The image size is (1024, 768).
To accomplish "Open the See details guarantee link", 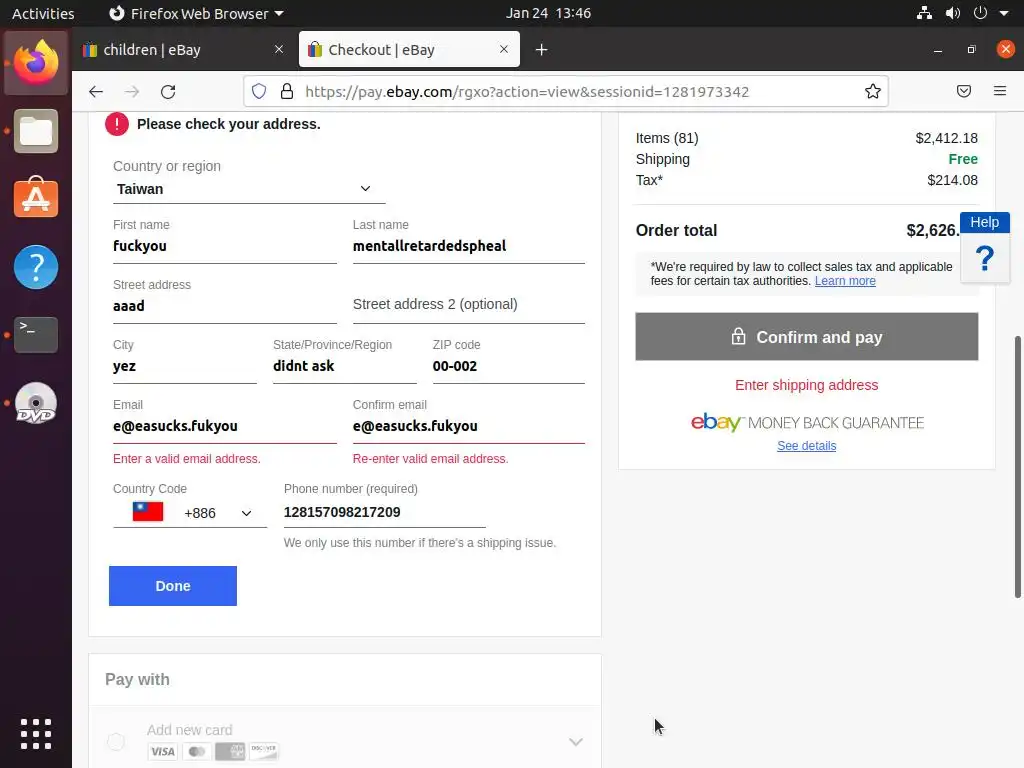I will pos(807,446).
